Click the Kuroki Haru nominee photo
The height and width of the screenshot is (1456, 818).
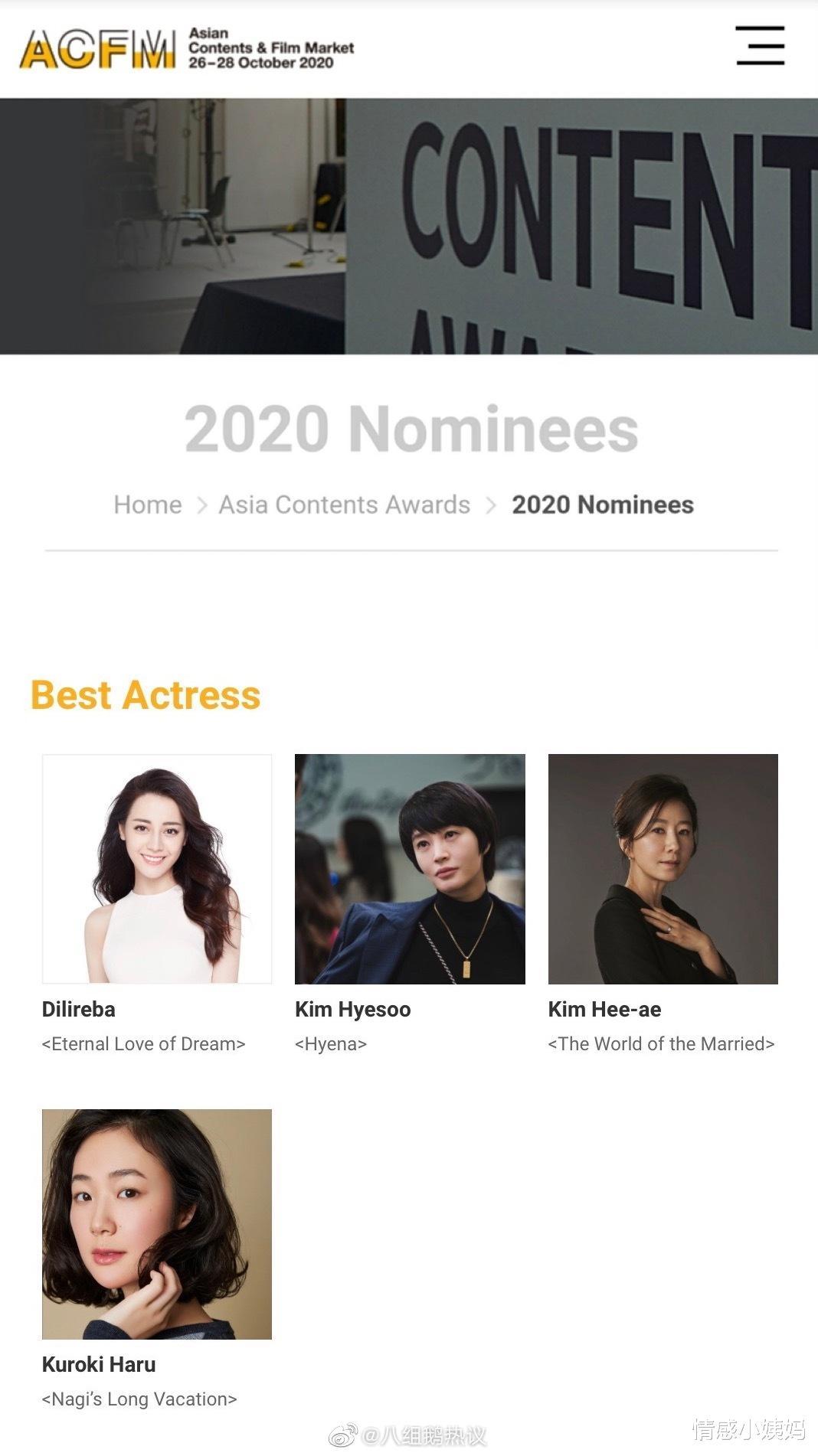click(x=157, y=1224)
